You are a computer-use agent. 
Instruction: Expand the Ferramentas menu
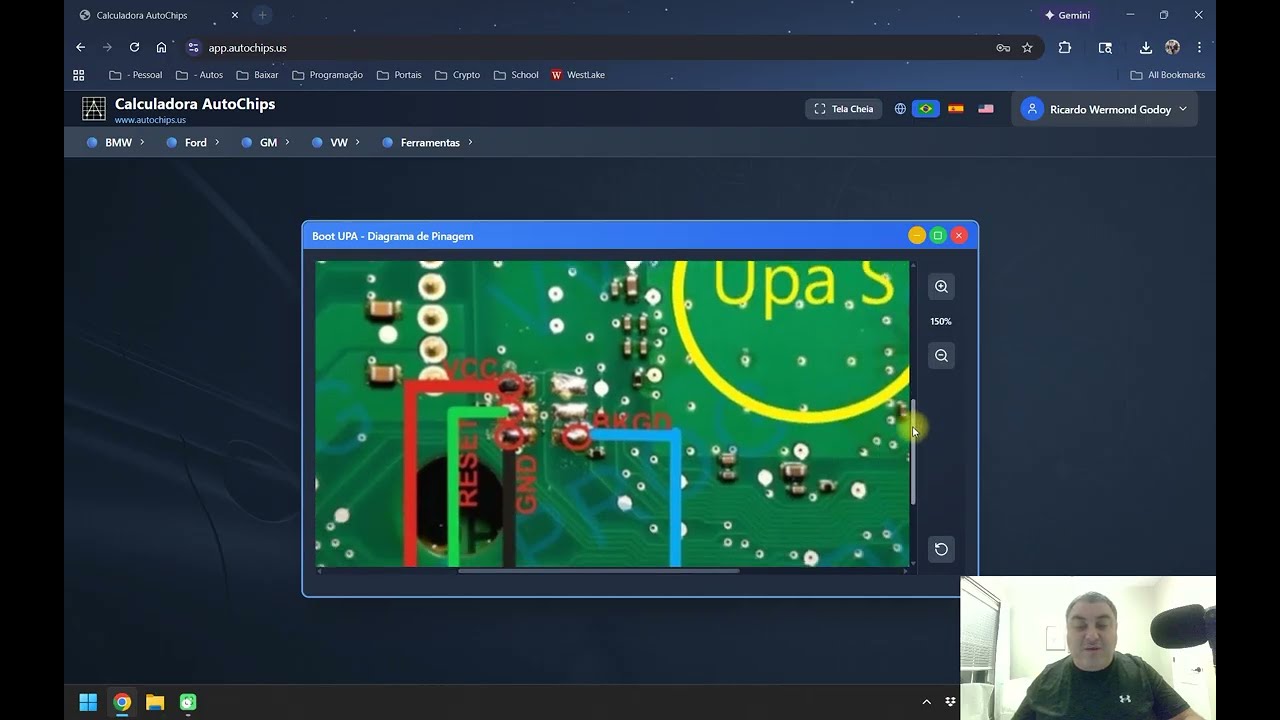[428, 143]
